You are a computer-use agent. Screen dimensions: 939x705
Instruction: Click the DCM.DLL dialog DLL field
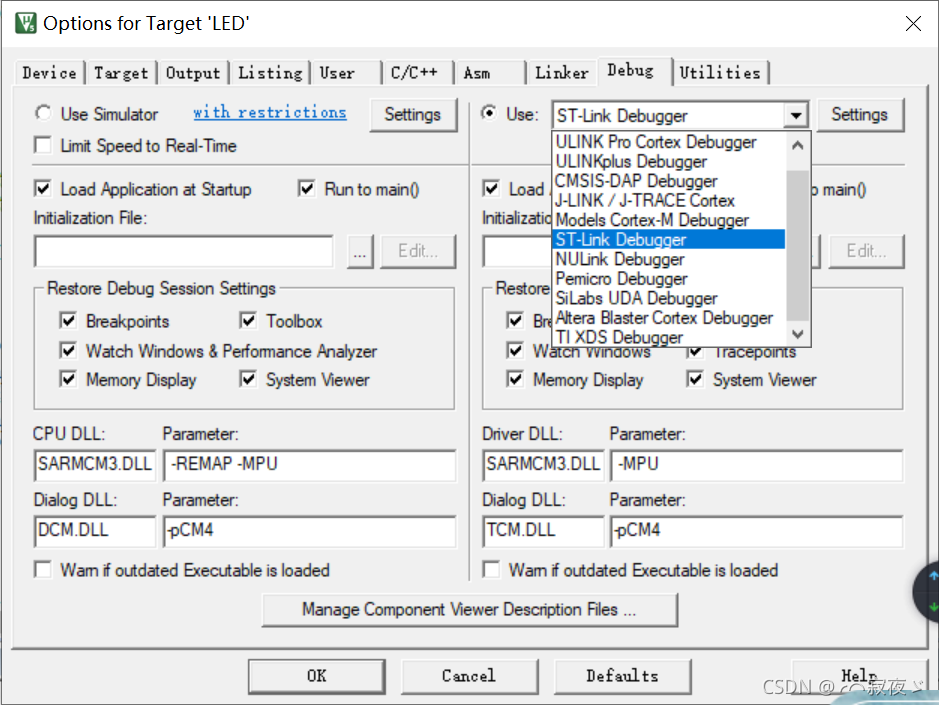tap(95, 531)
